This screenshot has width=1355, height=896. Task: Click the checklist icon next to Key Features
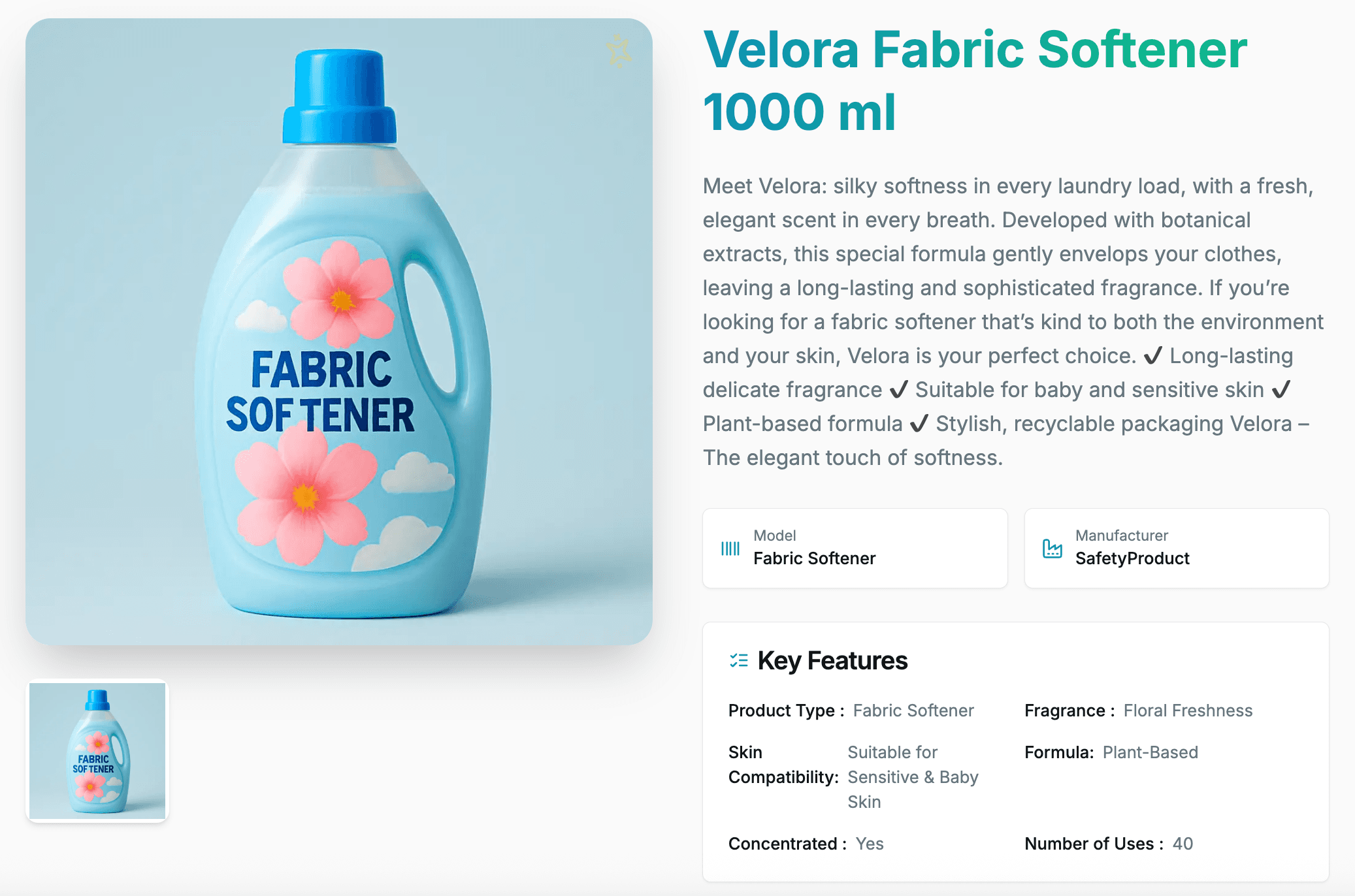(x=739, y=661)
